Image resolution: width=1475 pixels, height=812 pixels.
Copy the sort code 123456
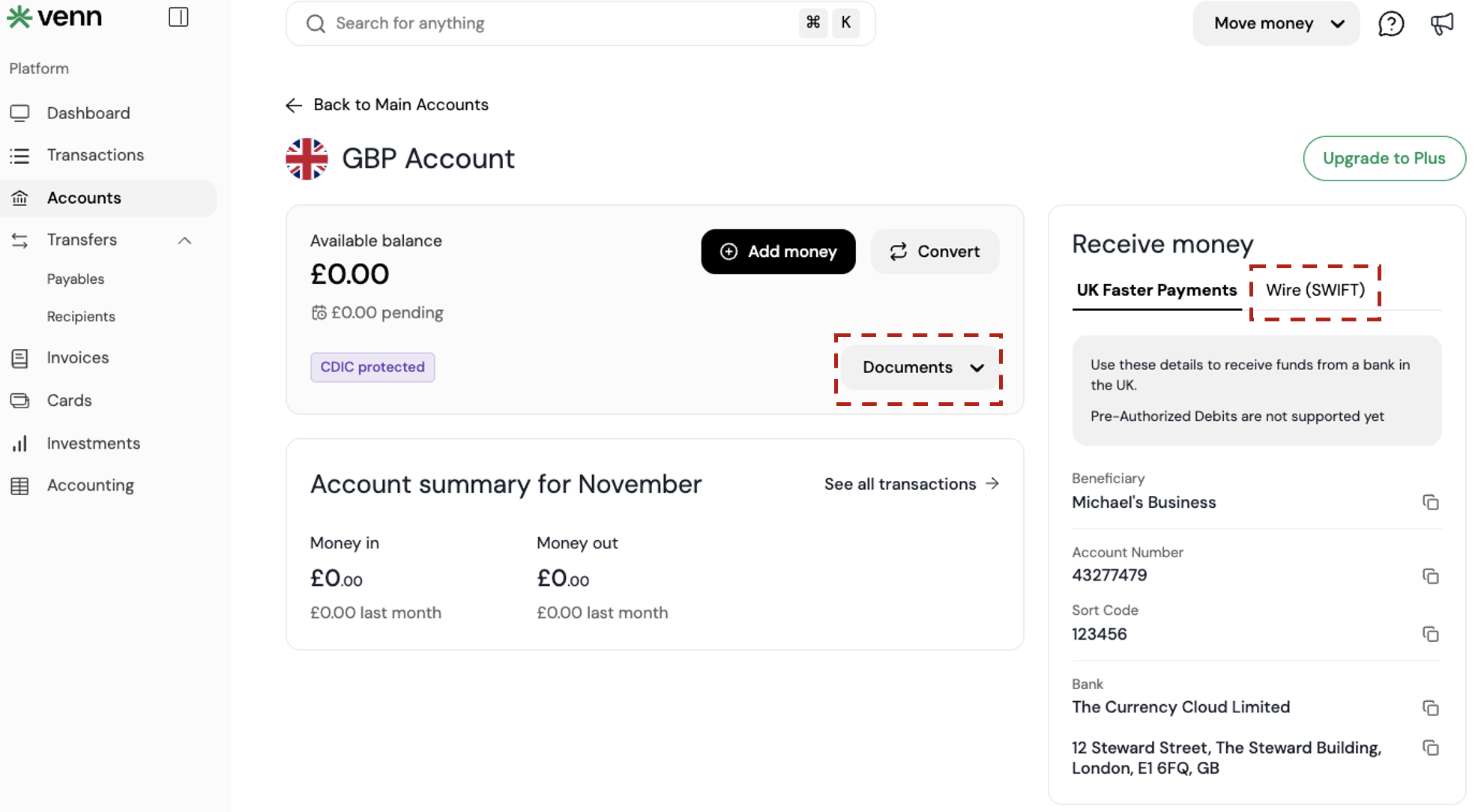coord(1430,634)
